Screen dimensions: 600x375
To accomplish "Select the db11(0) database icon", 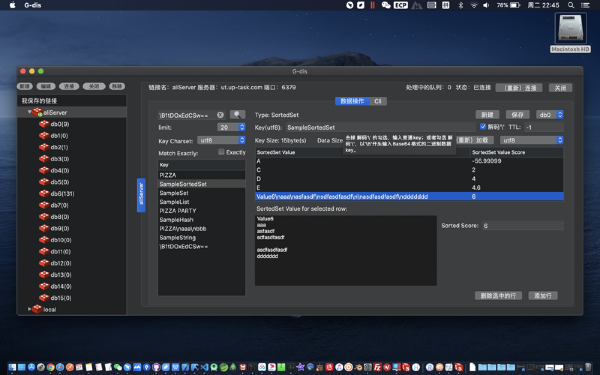I will (x=44, y=251).
